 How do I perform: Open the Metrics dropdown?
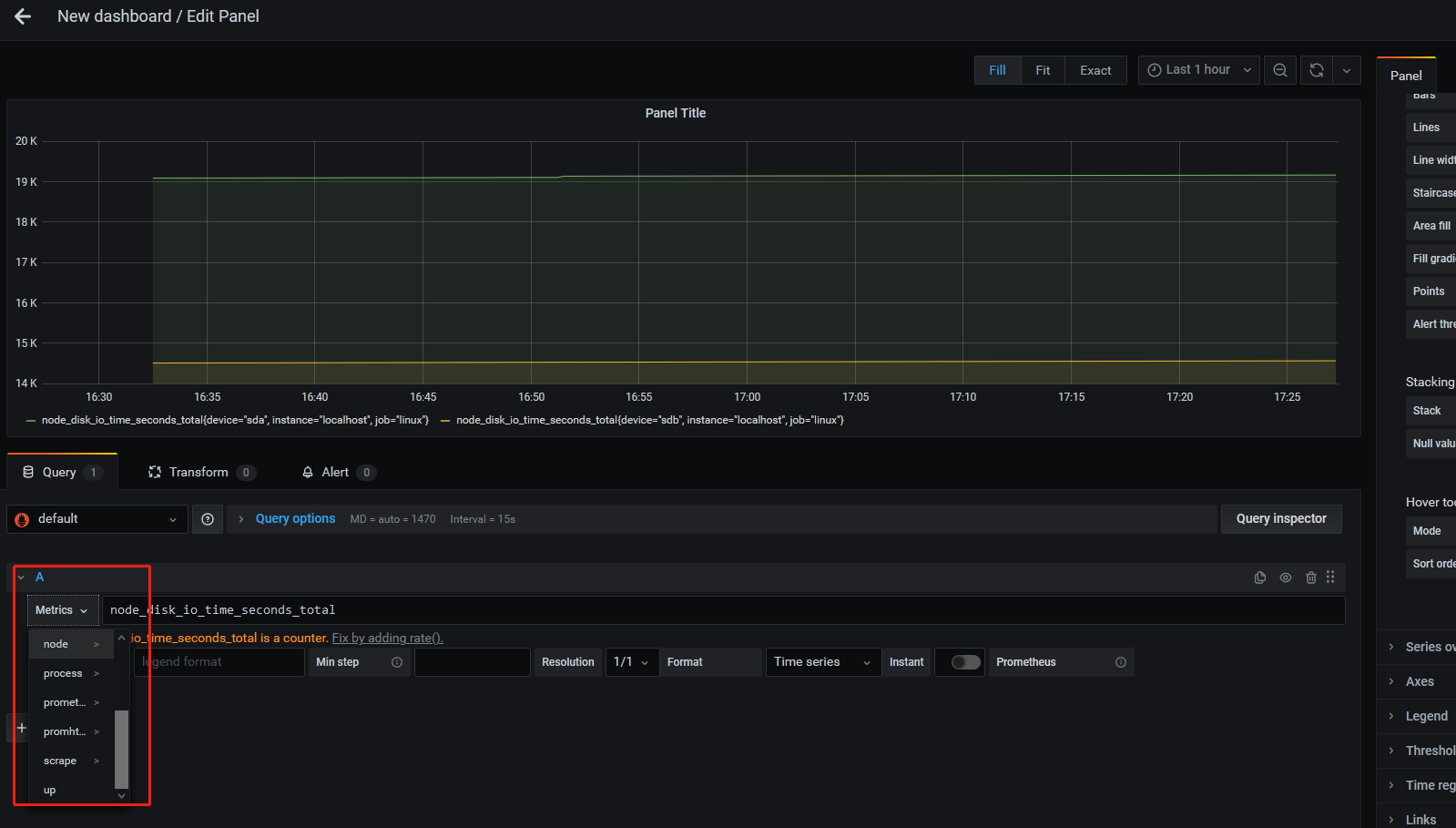[x=62, y=610]
